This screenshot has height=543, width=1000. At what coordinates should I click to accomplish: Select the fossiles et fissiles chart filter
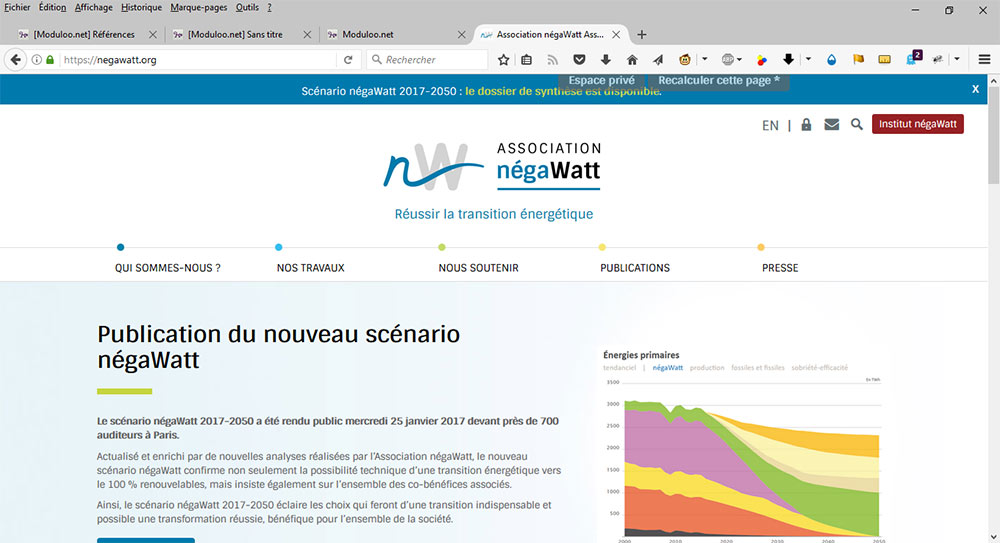pos(758,368)
